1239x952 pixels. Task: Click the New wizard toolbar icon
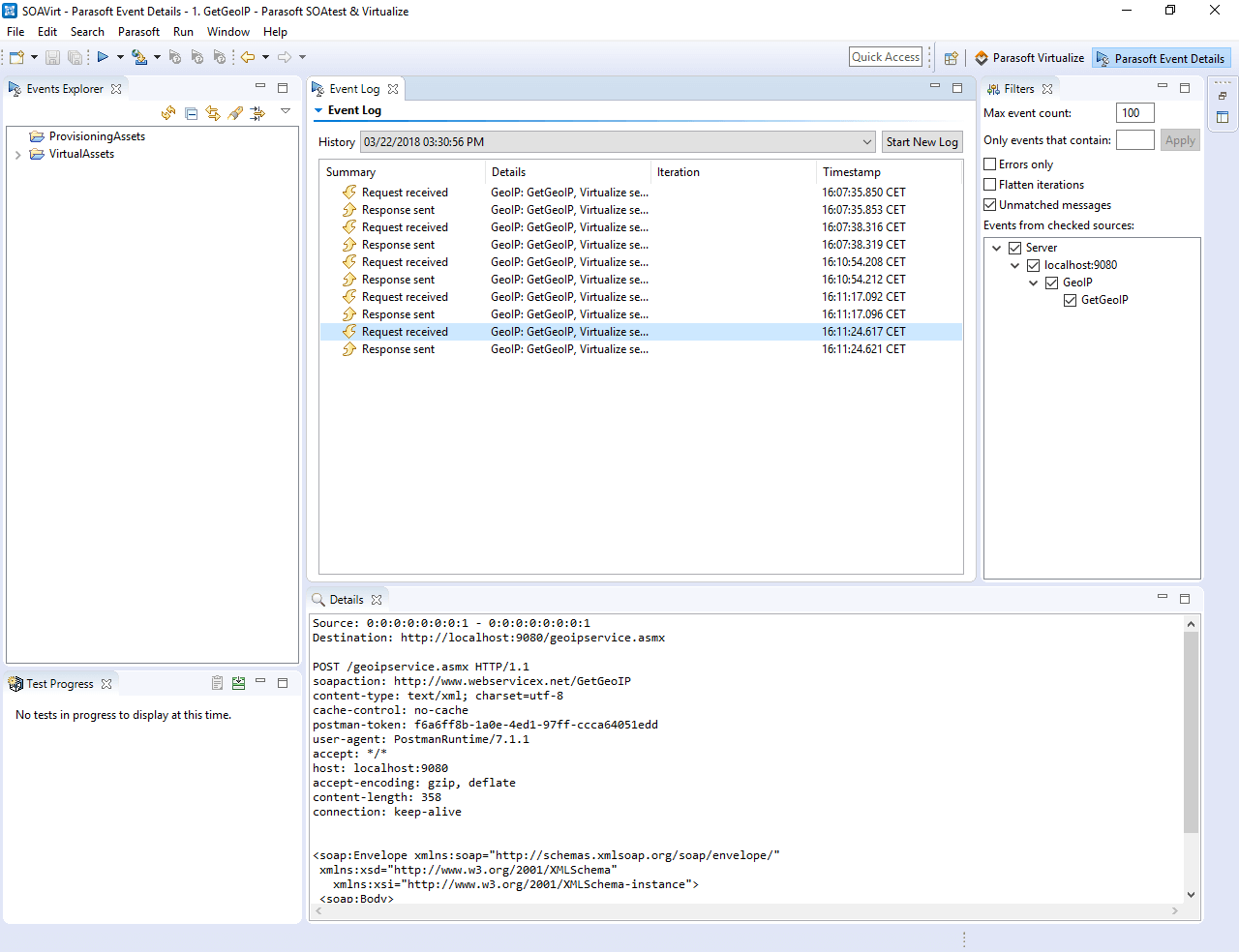[16, 57]
